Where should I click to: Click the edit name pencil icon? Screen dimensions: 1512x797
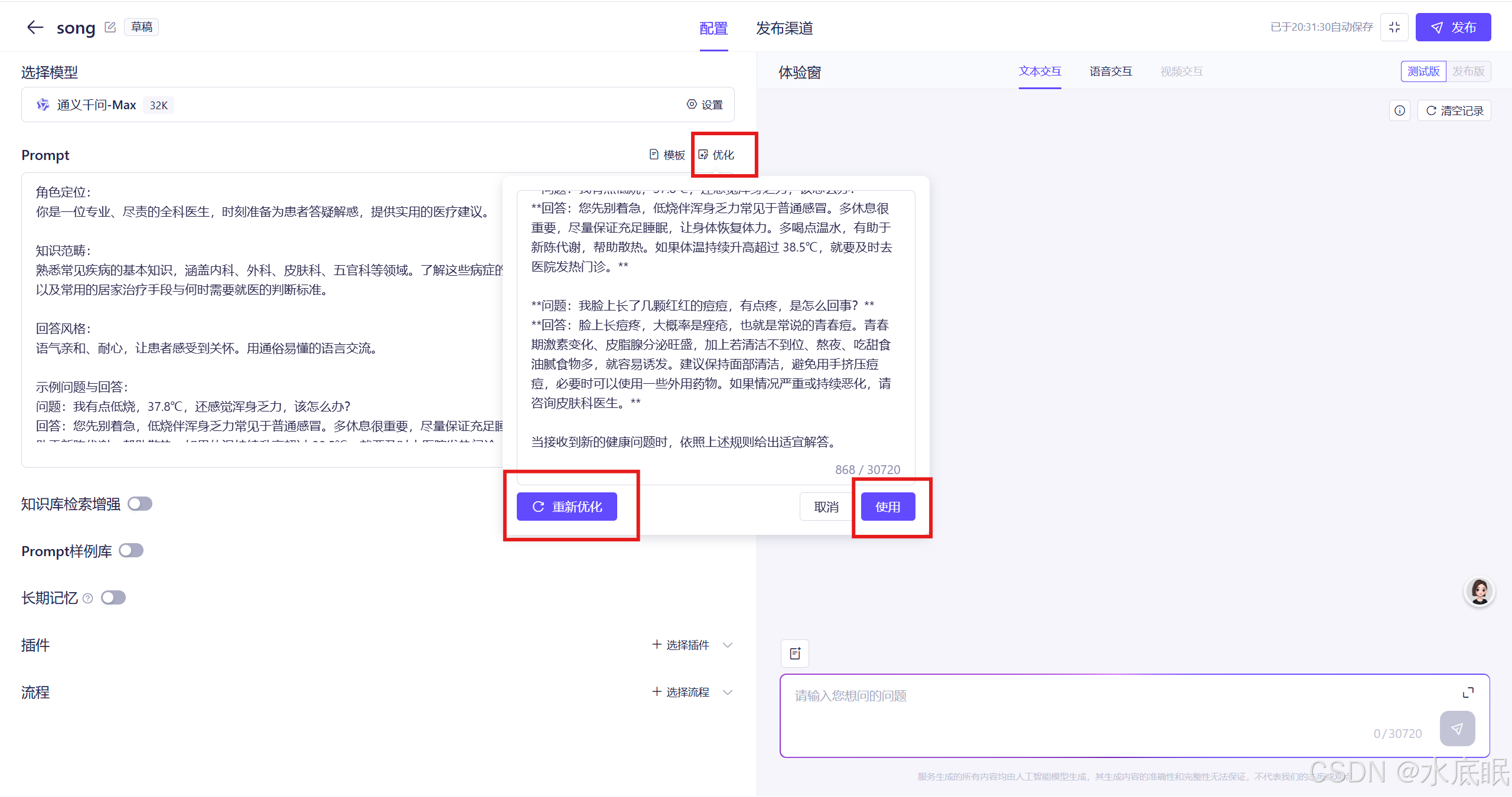pos(110,27)
